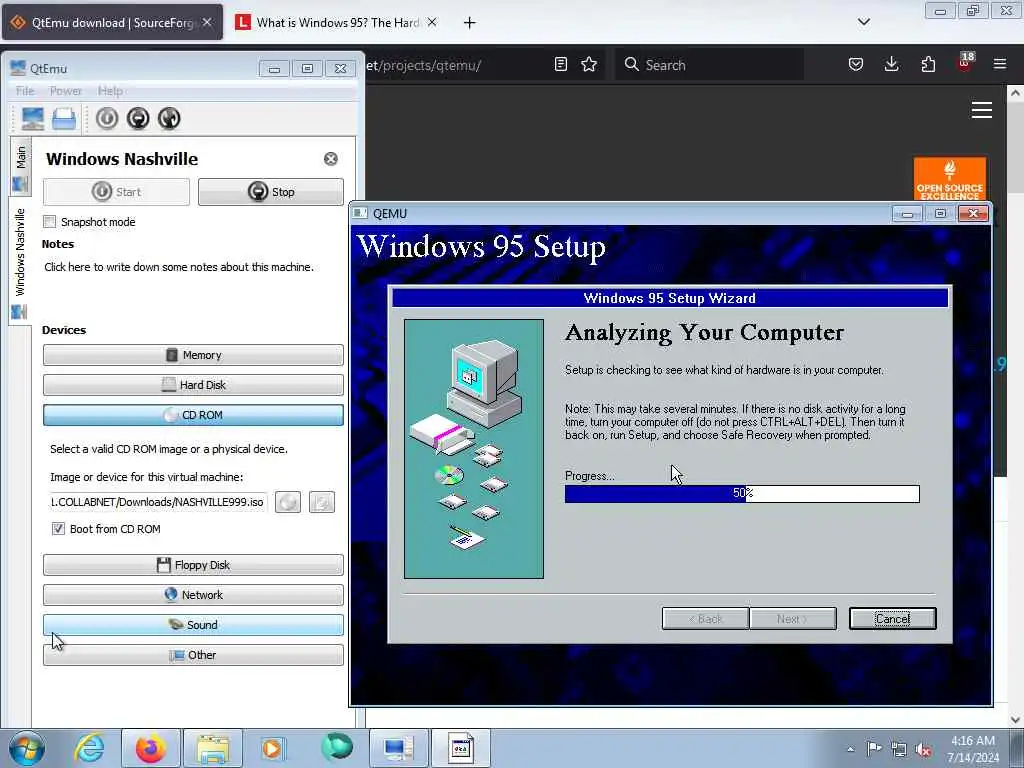Open the Windows Start orb
Viewport: 1024px width, 768px height.
(x=27, y=748)
